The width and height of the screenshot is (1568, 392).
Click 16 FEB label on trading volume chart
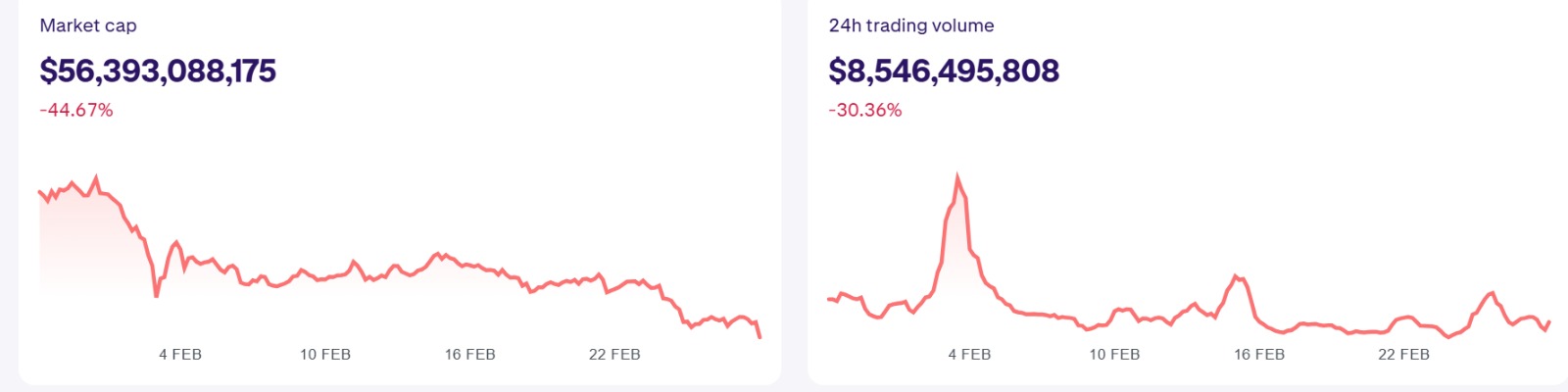tap(1258, 354)
